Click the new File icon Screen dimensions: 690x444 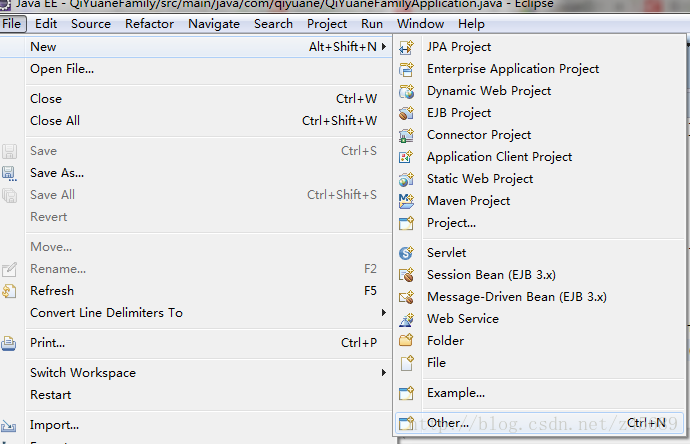(x=407, y=363)
